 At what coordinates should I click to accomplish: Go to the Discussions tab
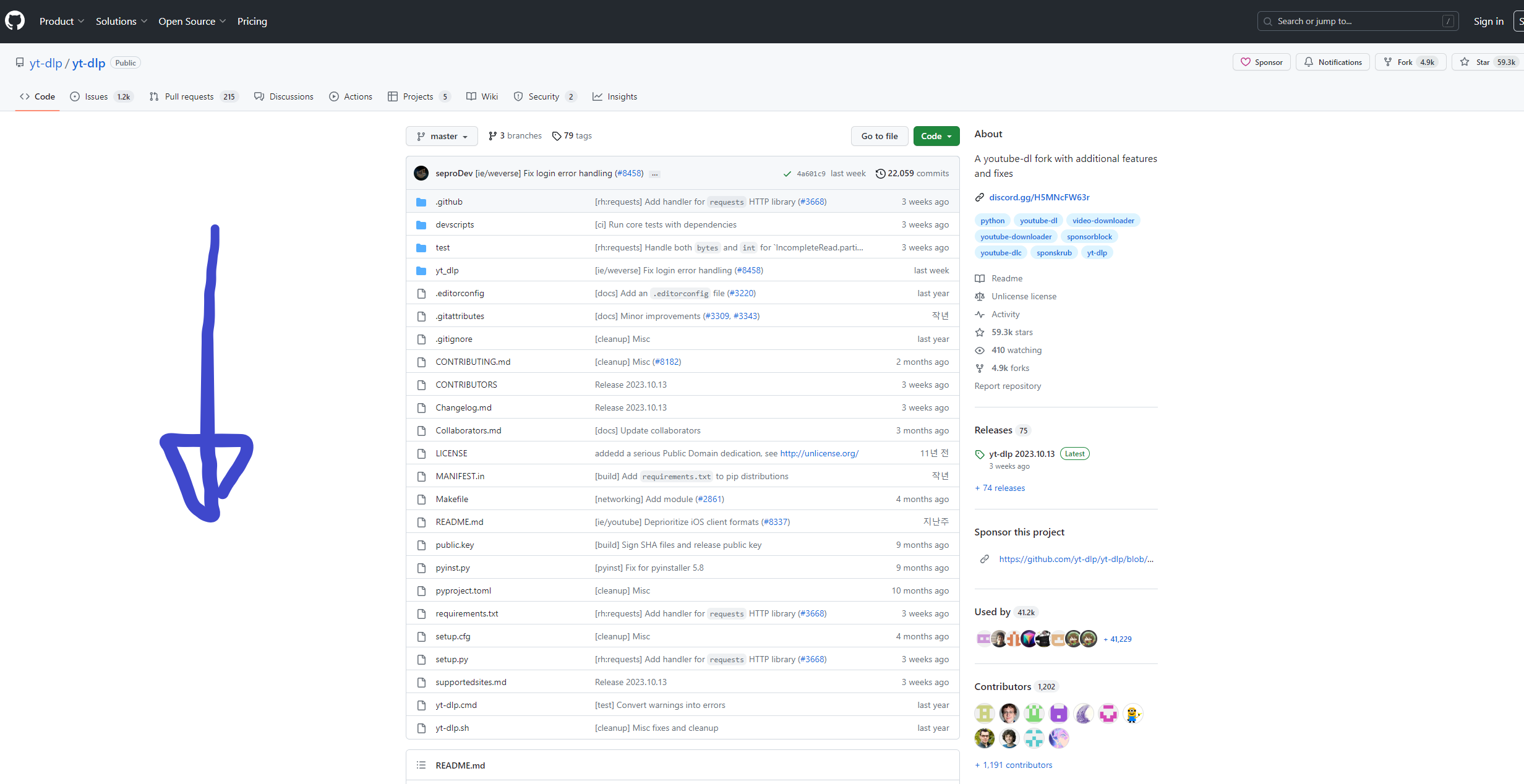pyautogui.click(x=284, y=96)
